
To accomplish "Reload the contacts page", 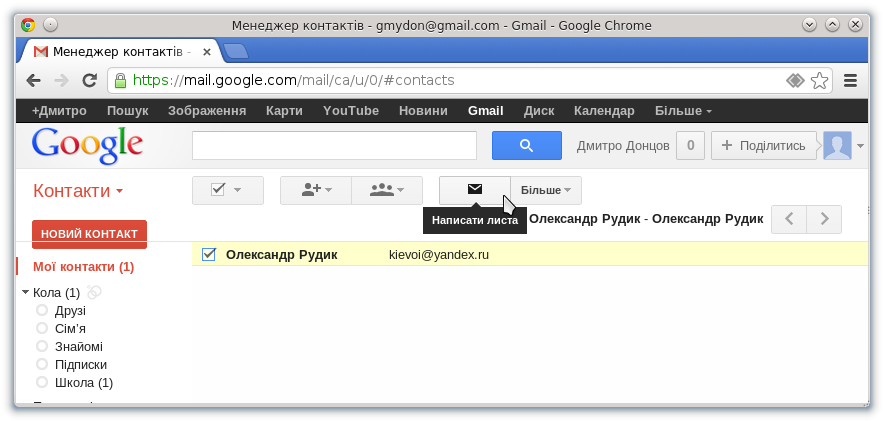I will coord(89,81).
